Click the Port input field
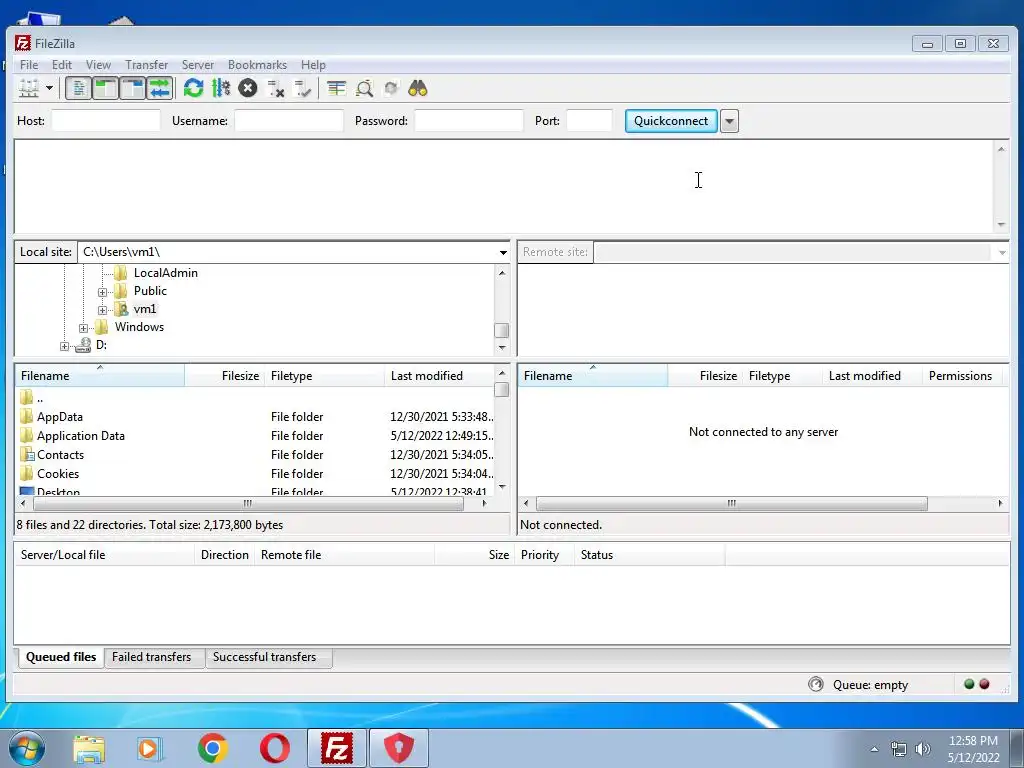 pos(589,121)
